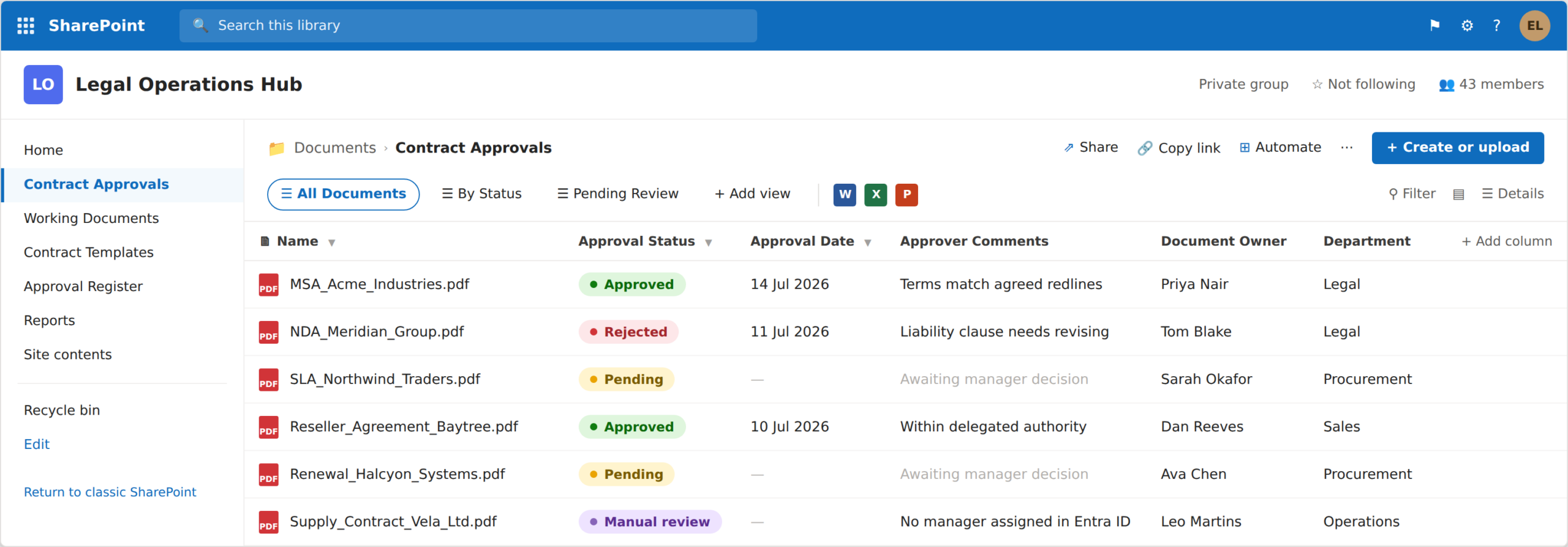The image size is (1568, 547).
Task: Add a new view
Action: coord(752,194)
